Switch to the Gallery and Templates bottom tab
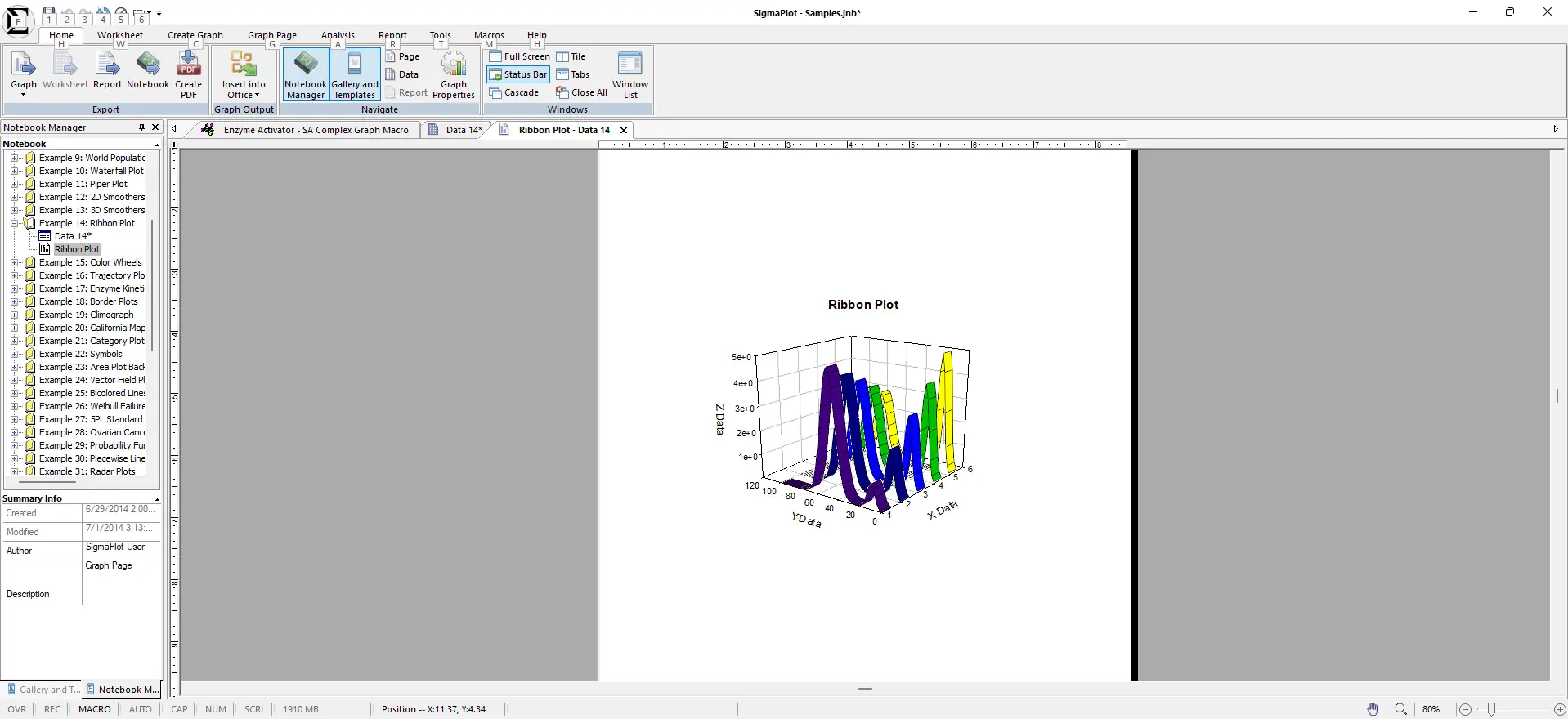The width and height of the screenshot is (1568, 719). 43,690
